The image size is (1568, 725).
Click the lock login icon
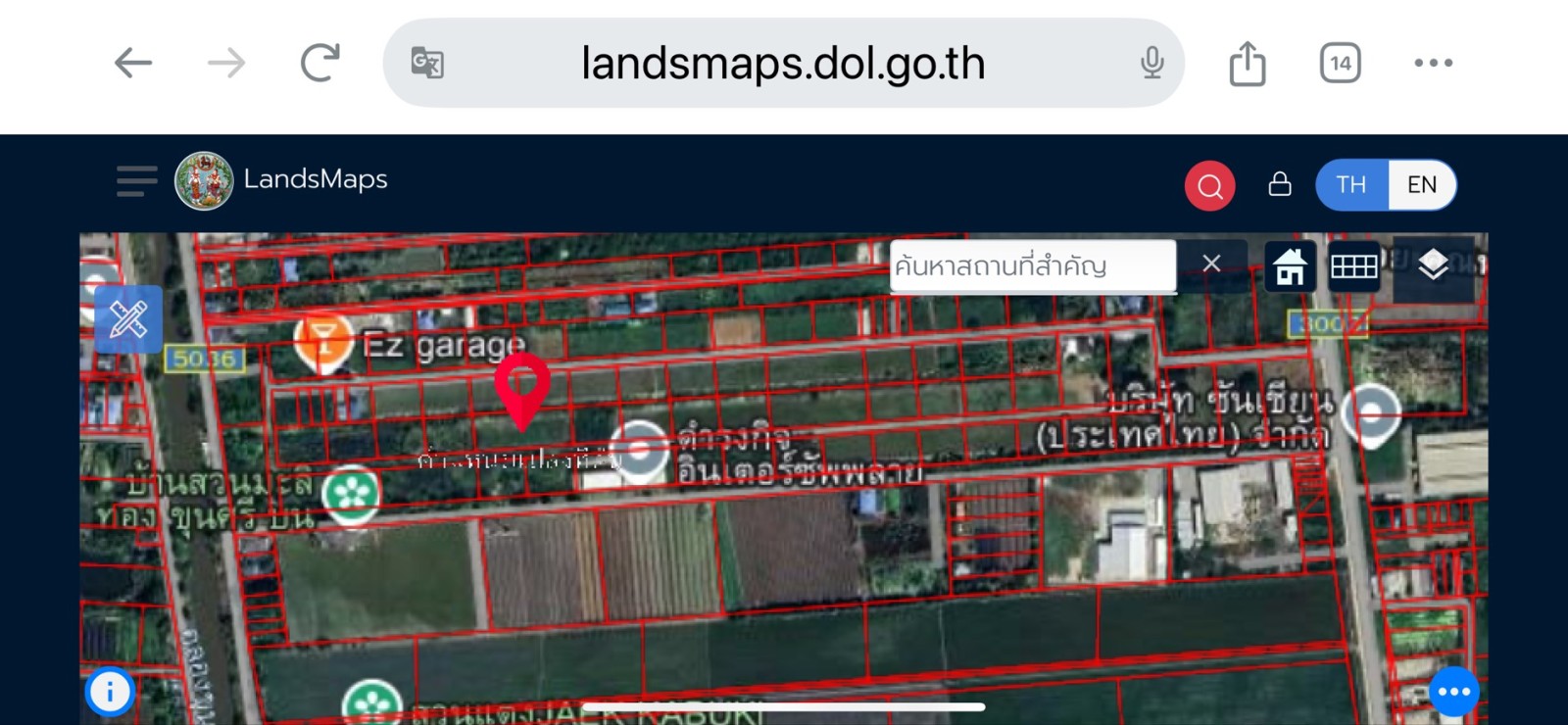(1280, 184)
